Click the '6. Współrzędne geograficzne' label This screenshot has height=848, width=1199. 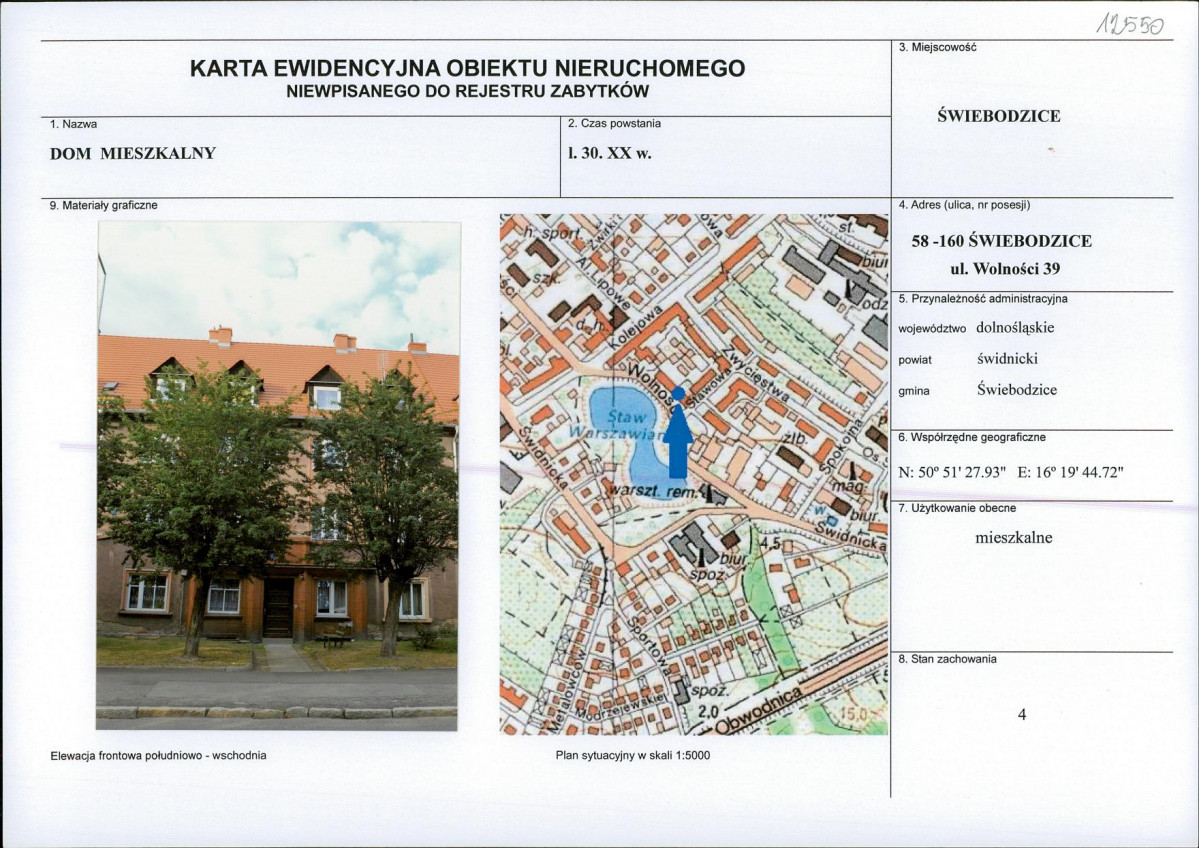[972, 438]
